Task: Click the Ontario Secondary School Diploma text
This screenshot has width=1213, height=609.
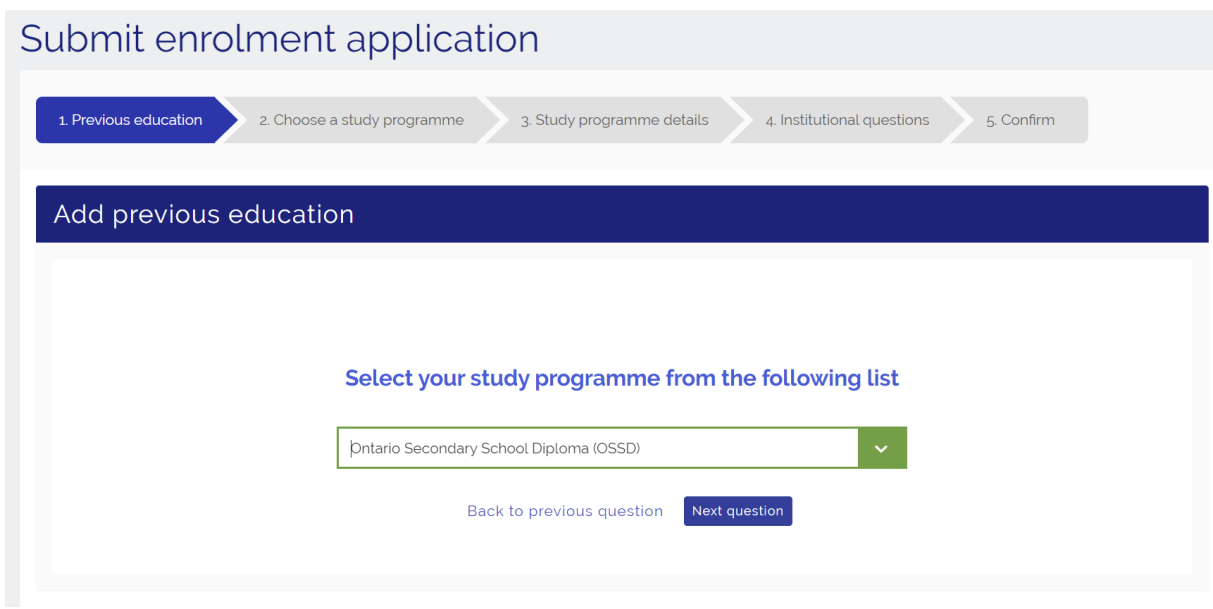Action: (470, 449)
